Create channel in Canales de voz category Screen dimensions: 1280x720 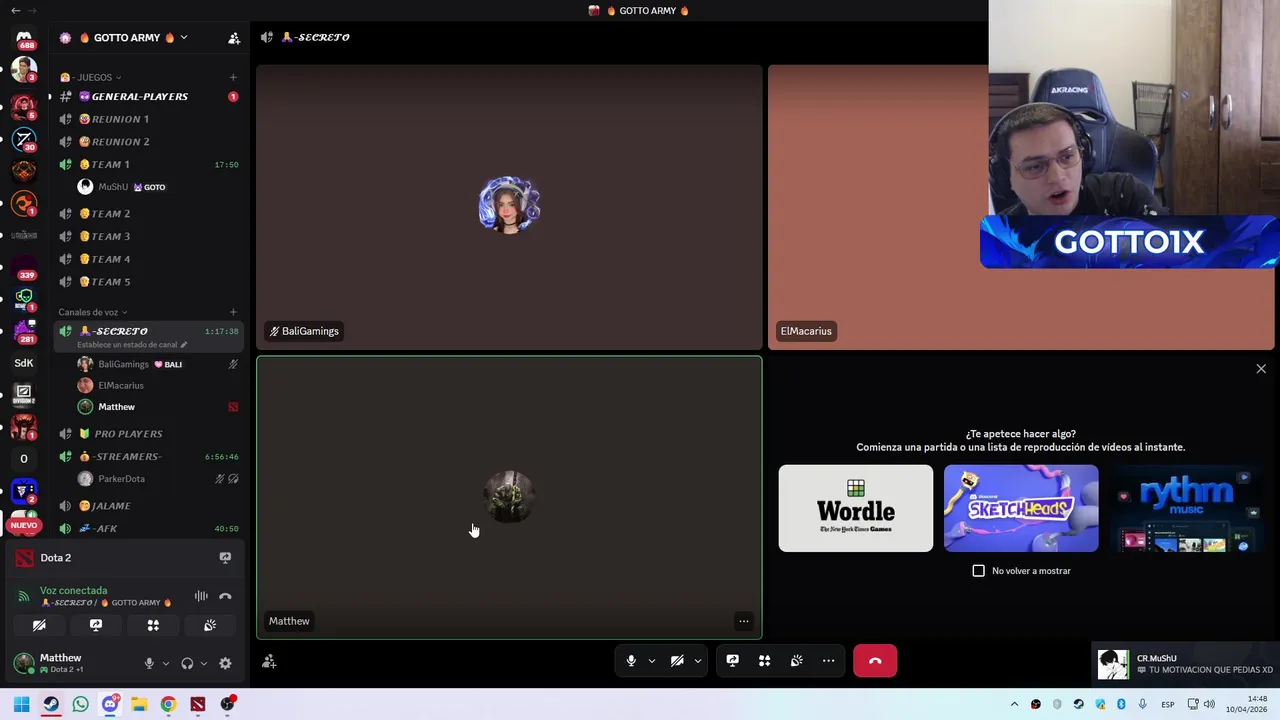pos(233,312)
